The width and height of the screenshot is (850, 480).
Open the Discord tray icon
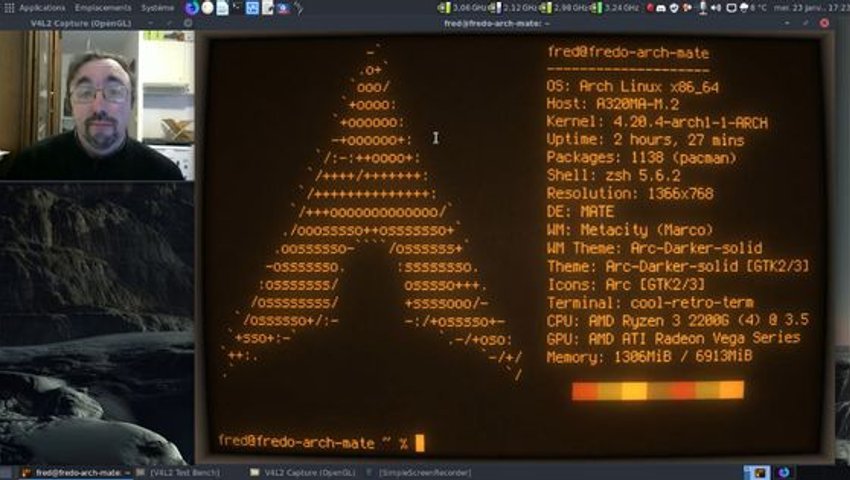[661, 8]
